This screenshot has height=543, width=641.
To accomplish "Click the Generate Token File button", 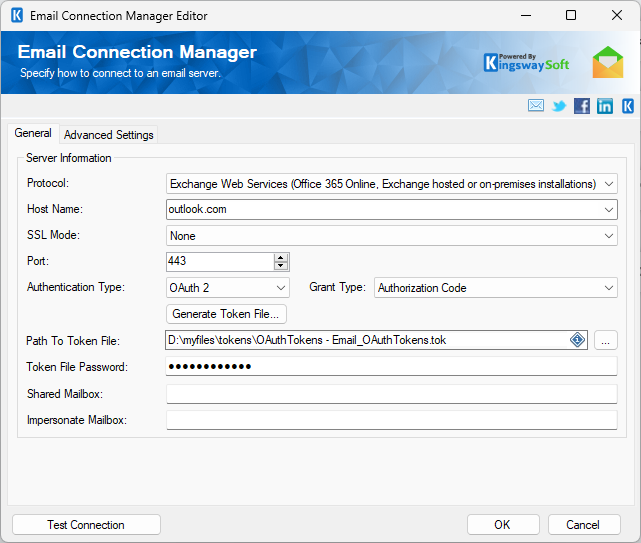I will click(x=227, y=314).
